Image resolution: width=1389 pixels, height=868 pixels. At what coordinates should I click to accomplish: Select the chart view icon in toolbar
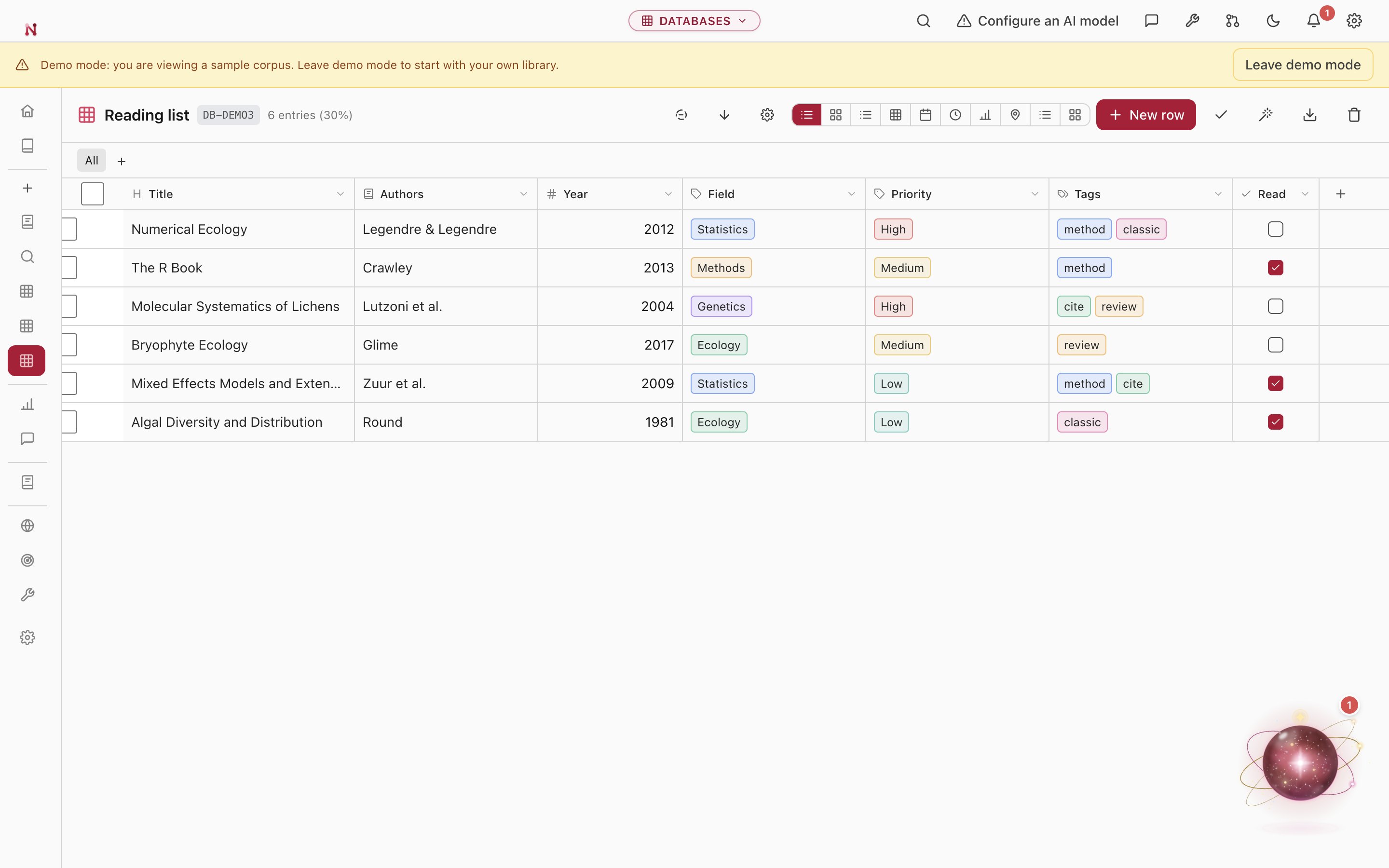[985, 115]
